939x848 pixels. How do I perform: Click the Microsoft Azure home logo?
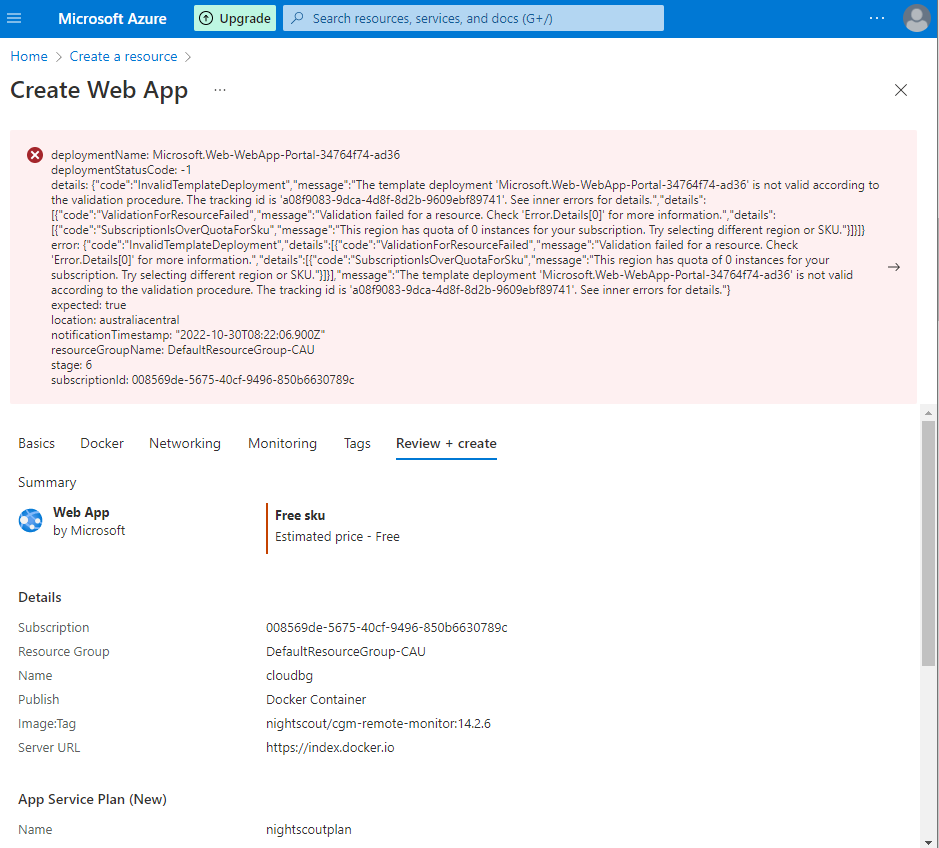click(112, 17)
